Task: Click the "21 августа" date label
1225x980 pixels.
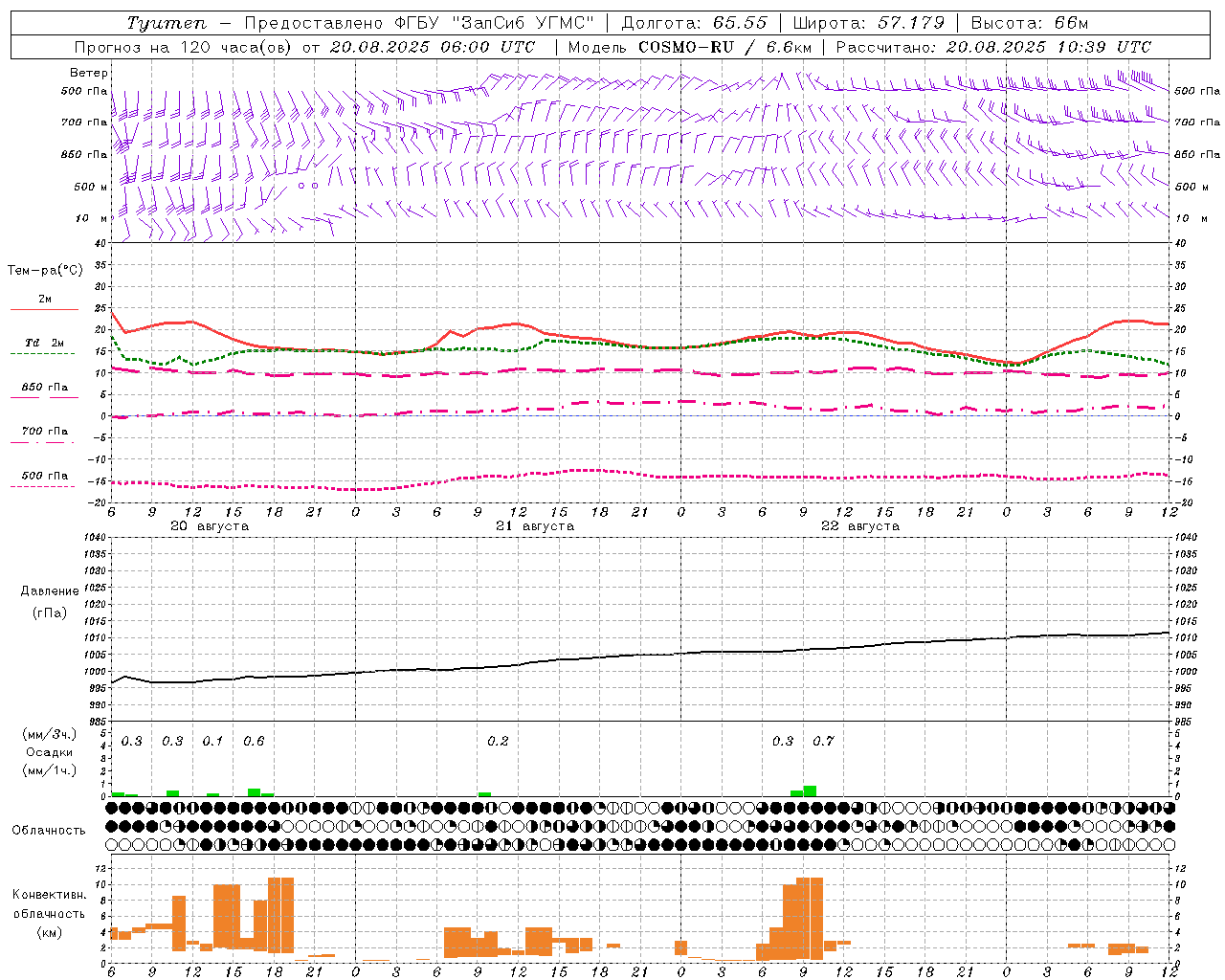Action: coord(535,526)
